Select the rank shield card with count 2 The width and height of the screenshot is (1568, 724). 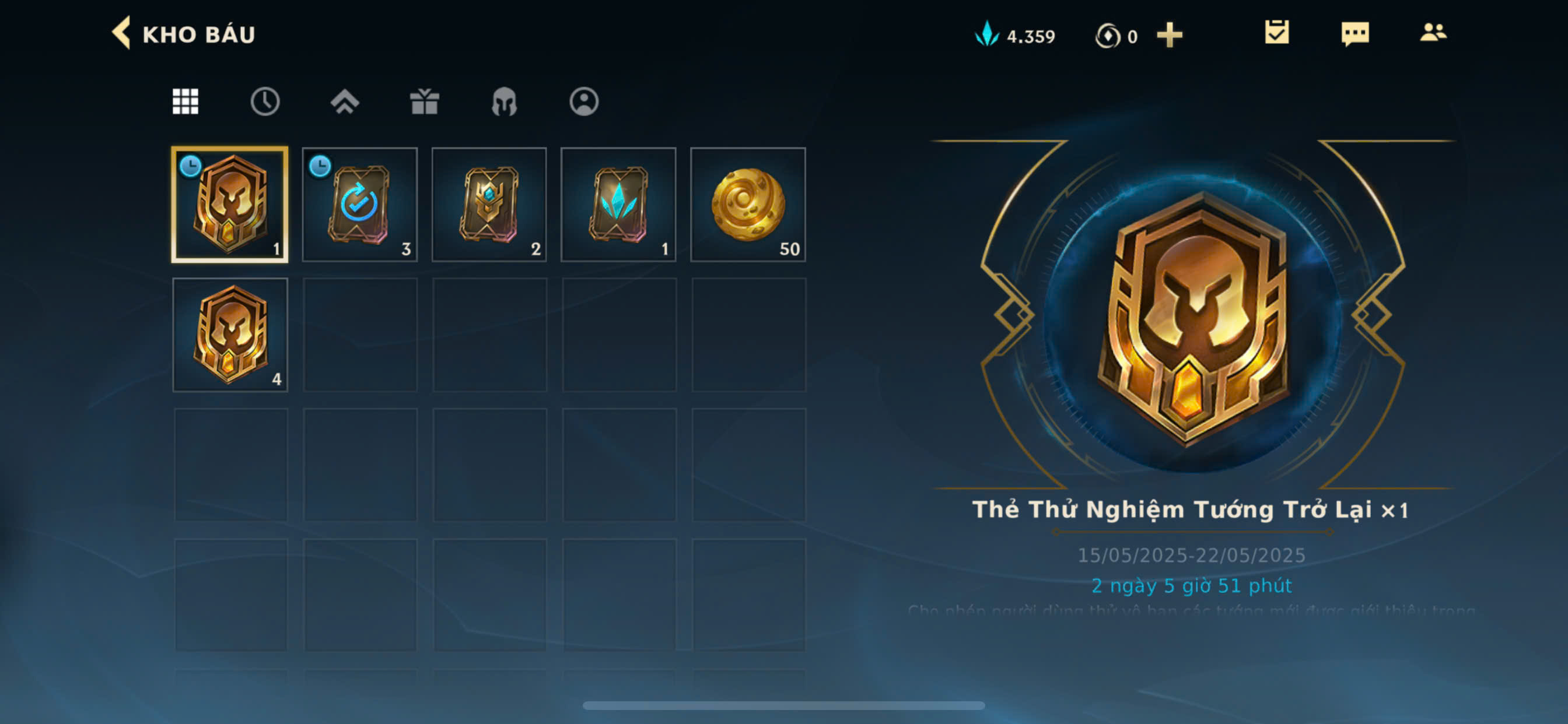pyautogui.click(x=489, y=205)
